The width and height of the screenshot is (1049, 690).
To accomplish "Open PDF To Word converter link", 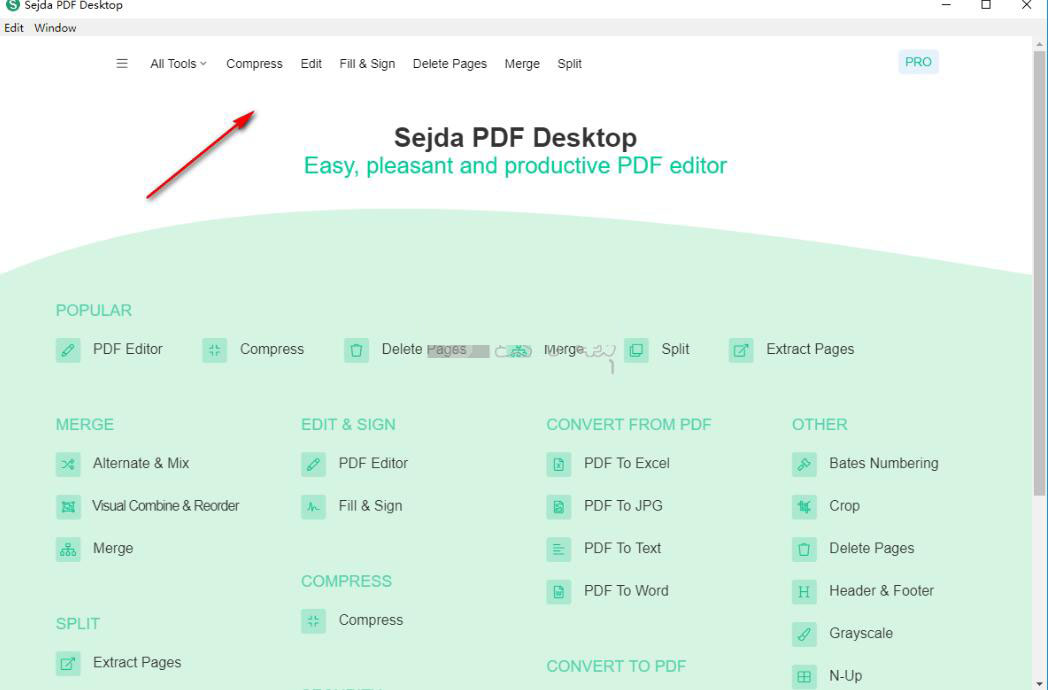I will tap(626, 591).
